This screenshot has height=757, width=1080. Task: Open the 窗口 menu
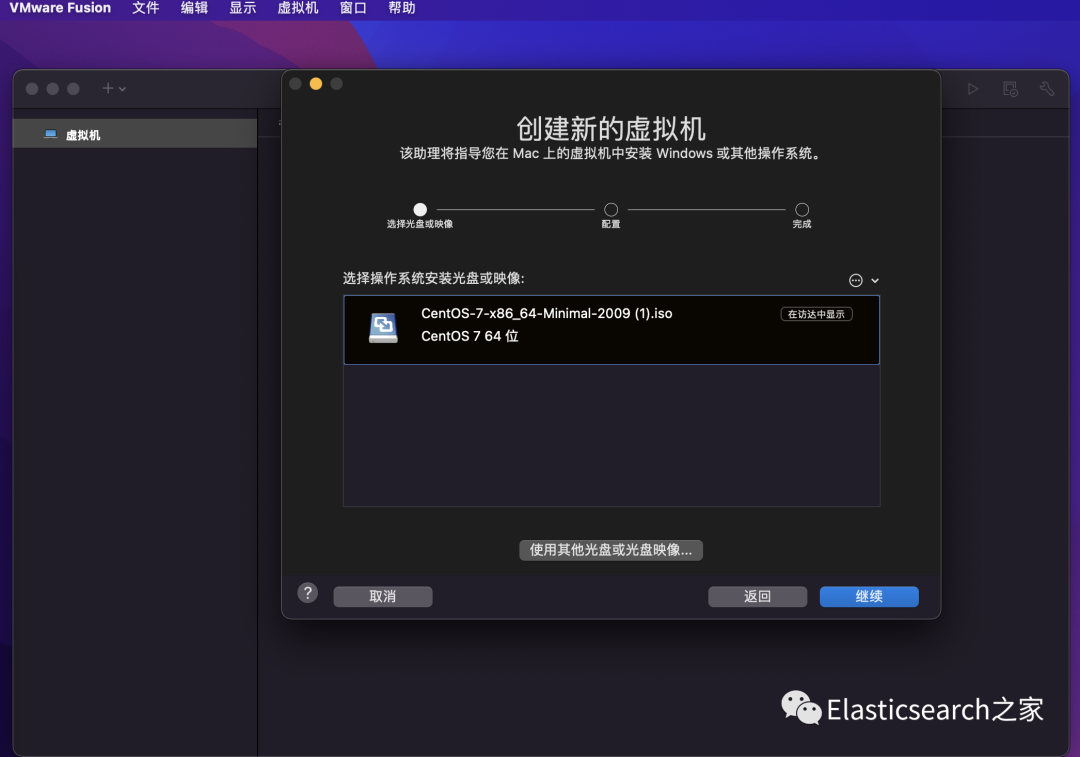353,8
